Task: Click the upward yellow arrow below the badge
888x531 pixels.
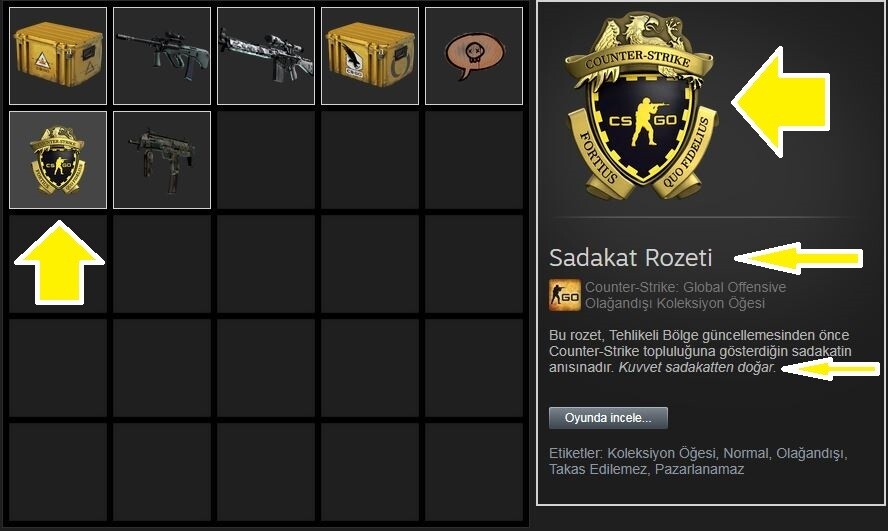Action: [x=59, y=263]
